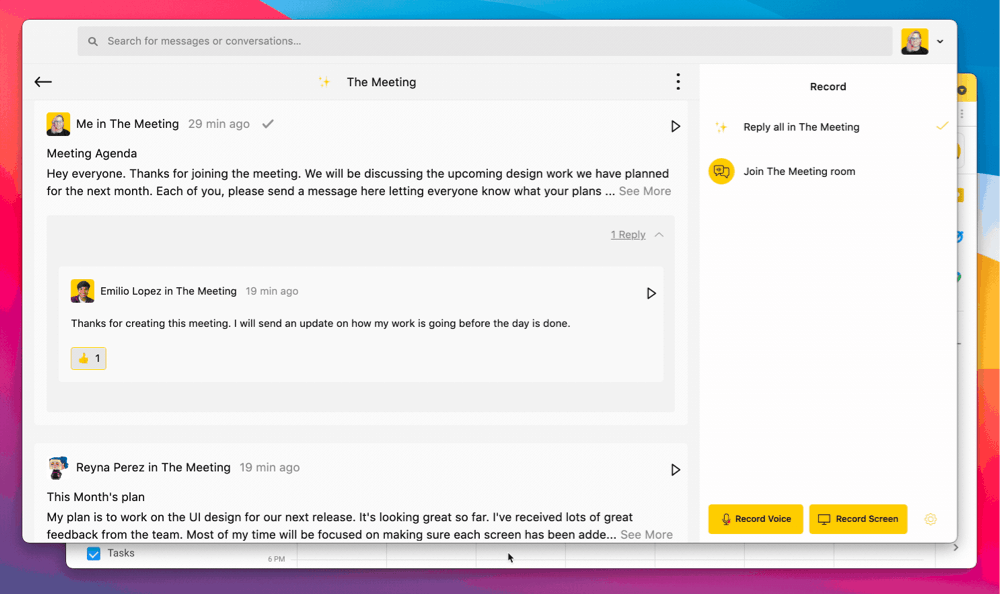Click Emilio Lopez in The Meeting name
The image size is (1000, 594).
tap(168, 291)
